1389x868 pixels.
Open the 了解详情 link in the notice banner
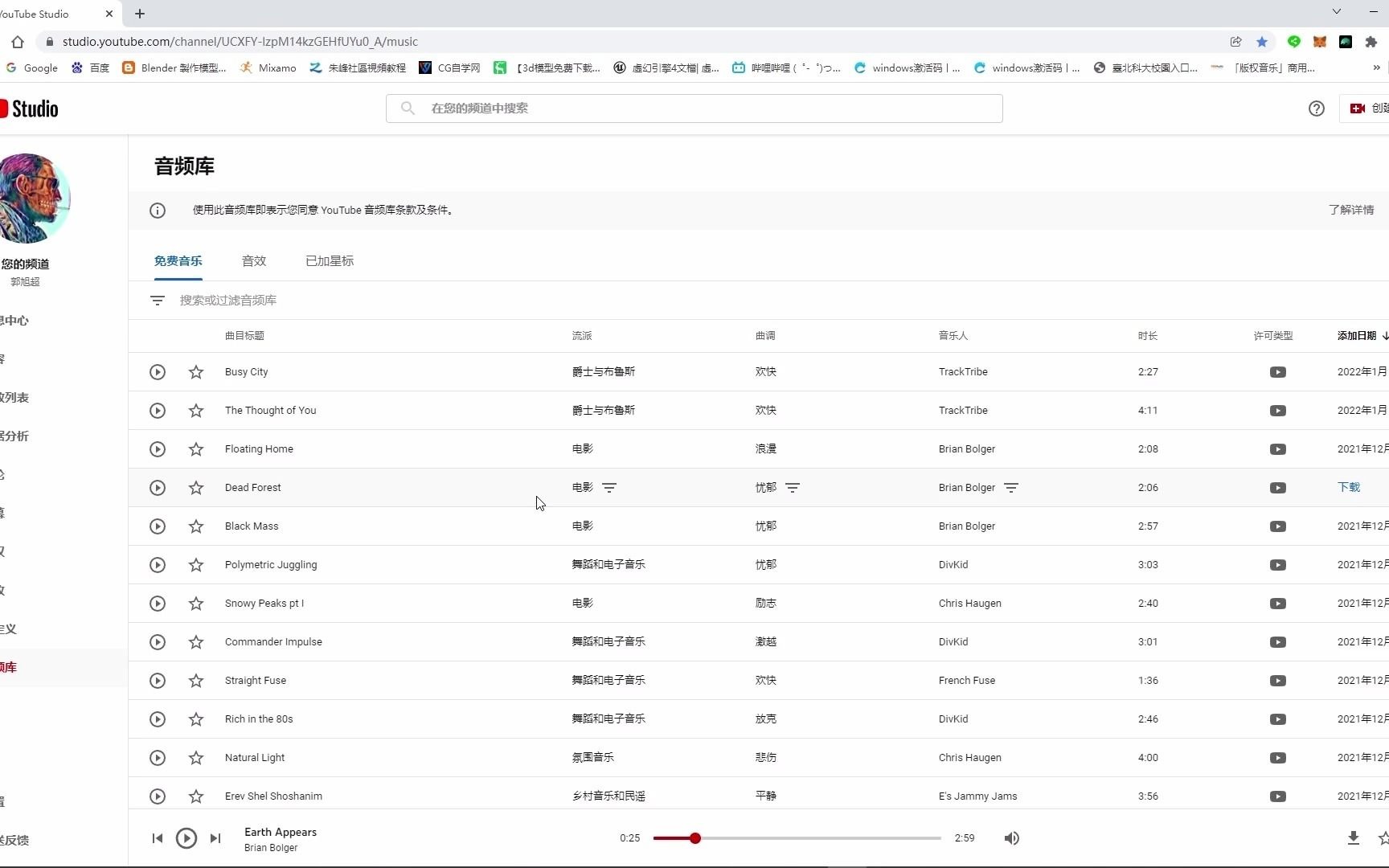point(1351,210)
